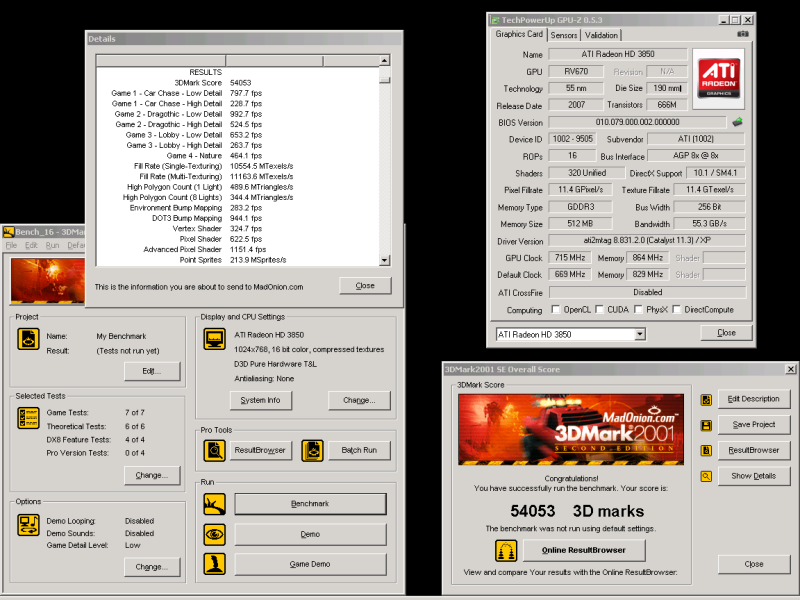Click the Driver Version field in GPU-Z
Image resolution: width=800 pixels, height=600 pixels.
click(x=647, y=240)
